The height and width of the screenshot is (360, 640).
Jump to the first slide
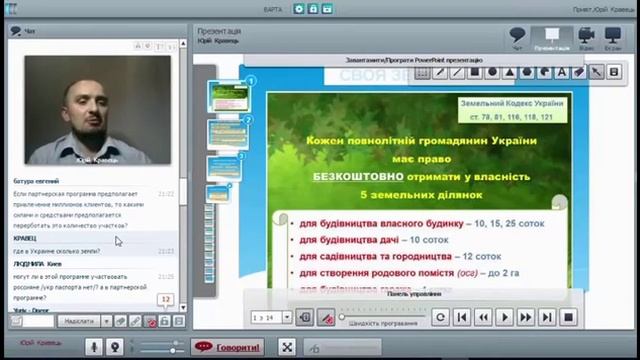tap(462, 317)
